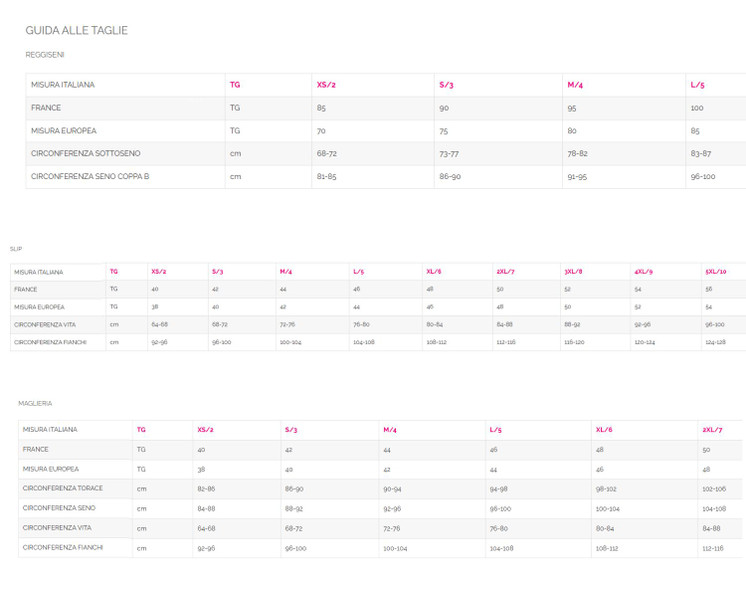Select 'MISURA EUROPEA' row label in Slip table

(x=39, y=307)
